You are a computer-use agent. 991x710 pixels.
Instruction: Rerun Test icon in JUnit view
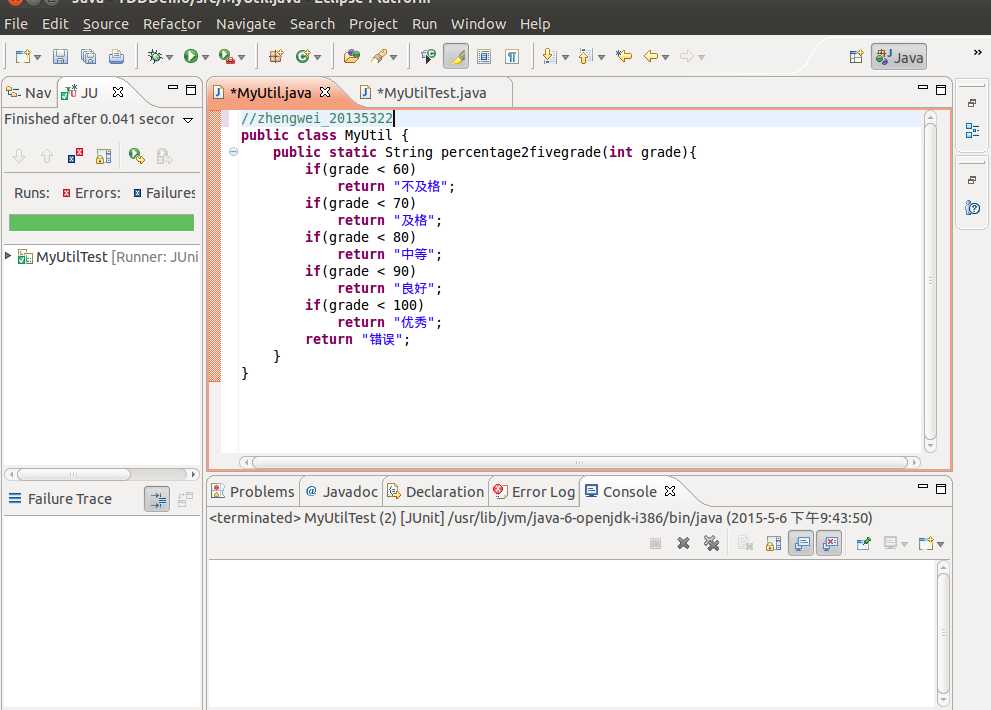137,156
